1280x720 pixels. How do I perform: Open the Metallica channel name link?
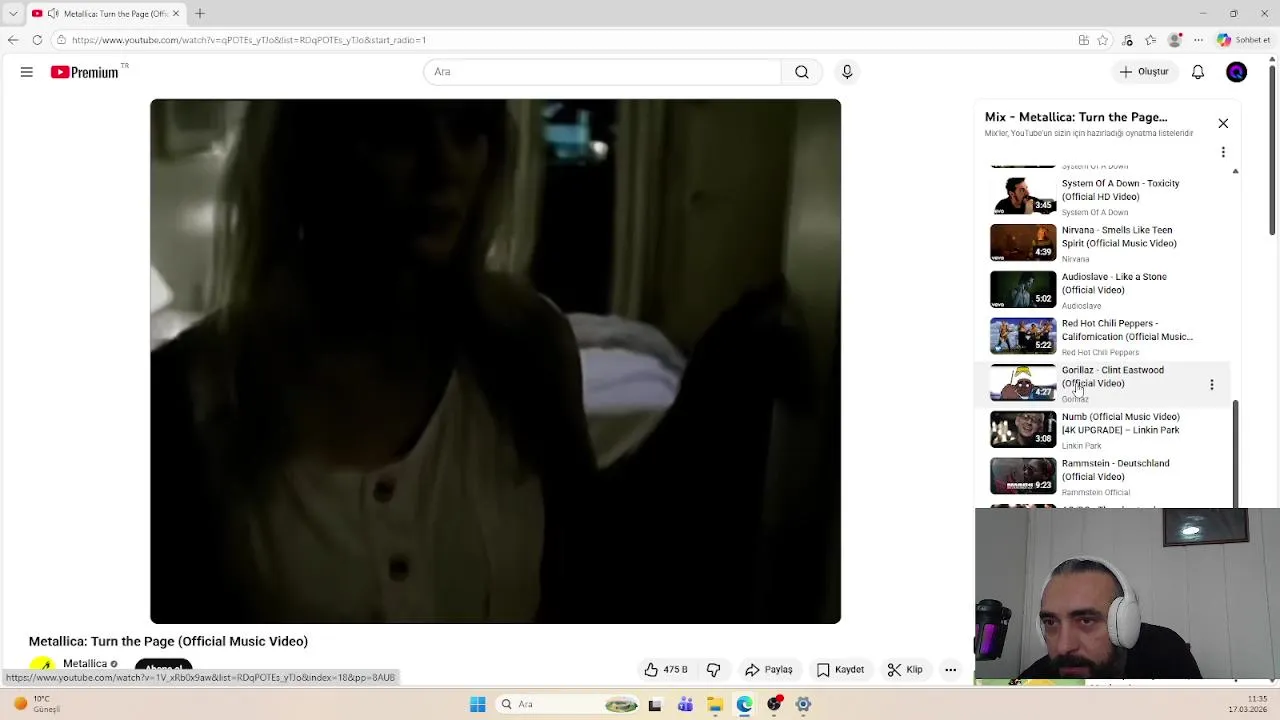tap(85, 664)
